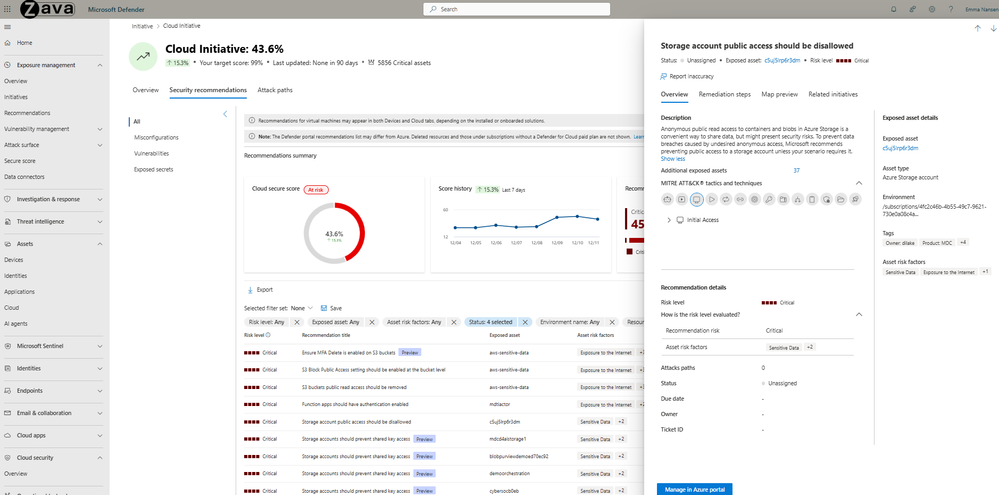The image size is (999, 495).
Task: Expand Threat intelligence nav group
Action: (100, 221)
